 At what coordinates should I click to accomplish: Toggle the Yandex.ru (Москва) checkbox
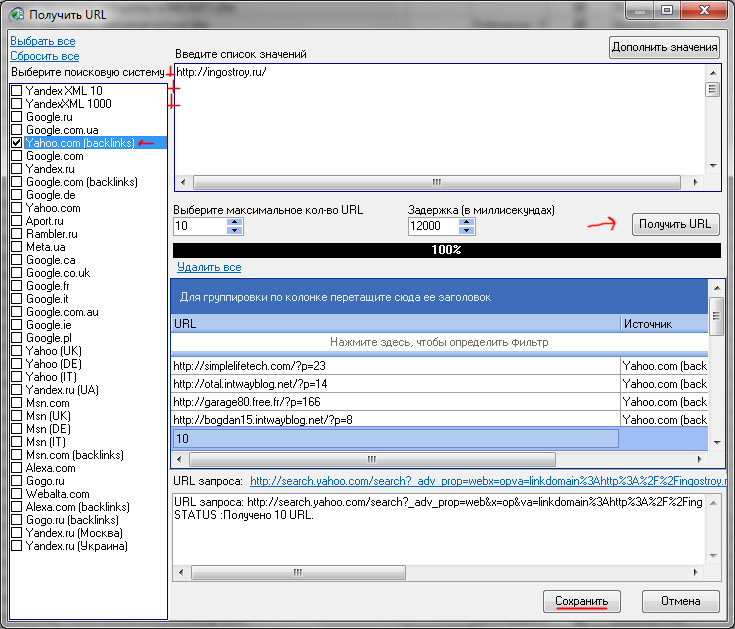click(x=17, y=533)
